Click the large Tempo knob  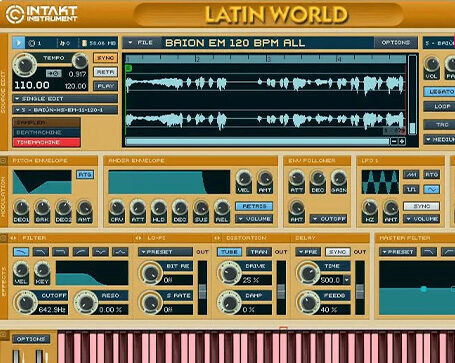click(x=25, y=65)
